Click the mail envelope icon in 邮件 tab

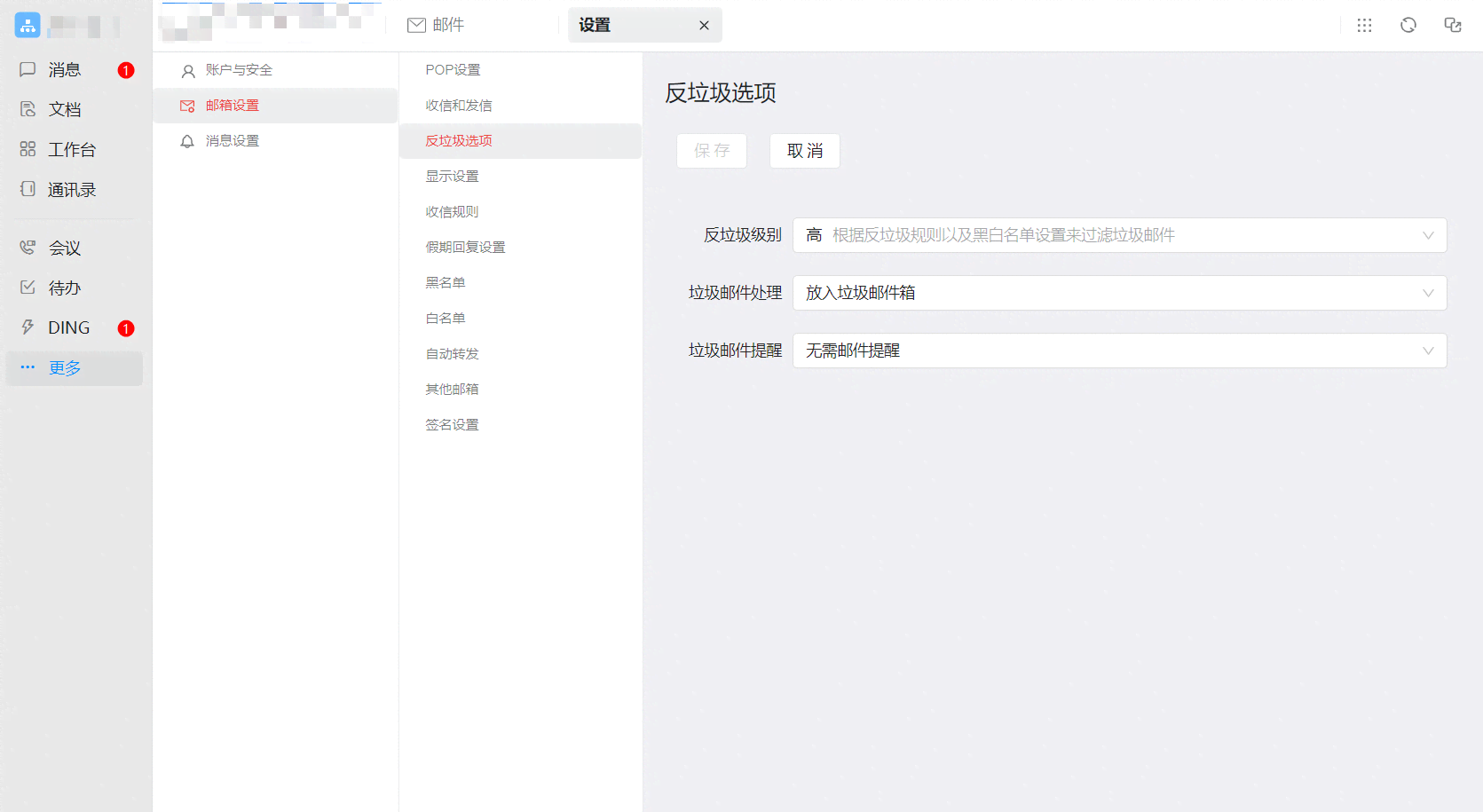click(x=416, y=25)
